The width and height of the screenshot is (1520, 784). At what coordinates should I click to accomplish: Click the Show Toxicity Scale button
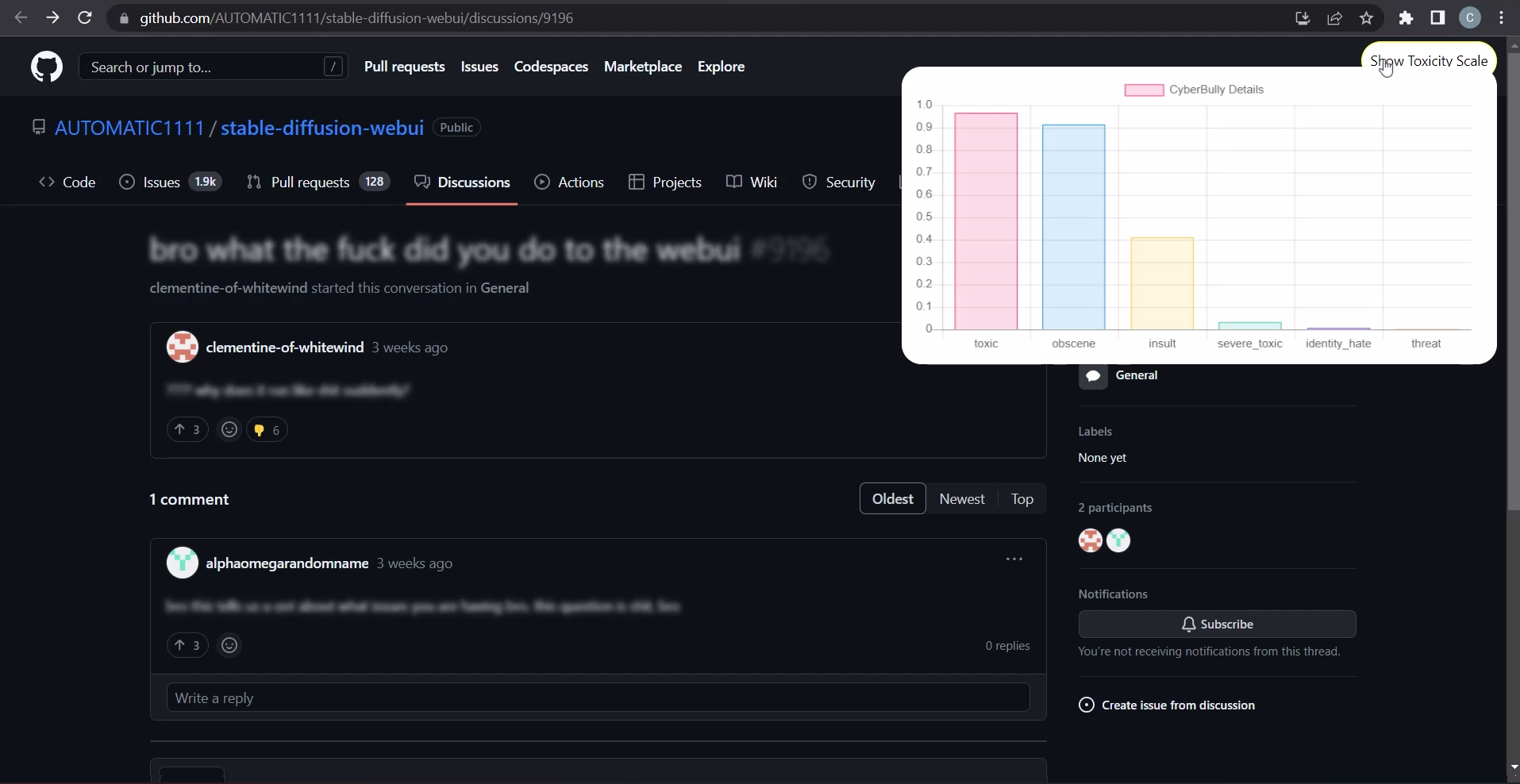1429,60
